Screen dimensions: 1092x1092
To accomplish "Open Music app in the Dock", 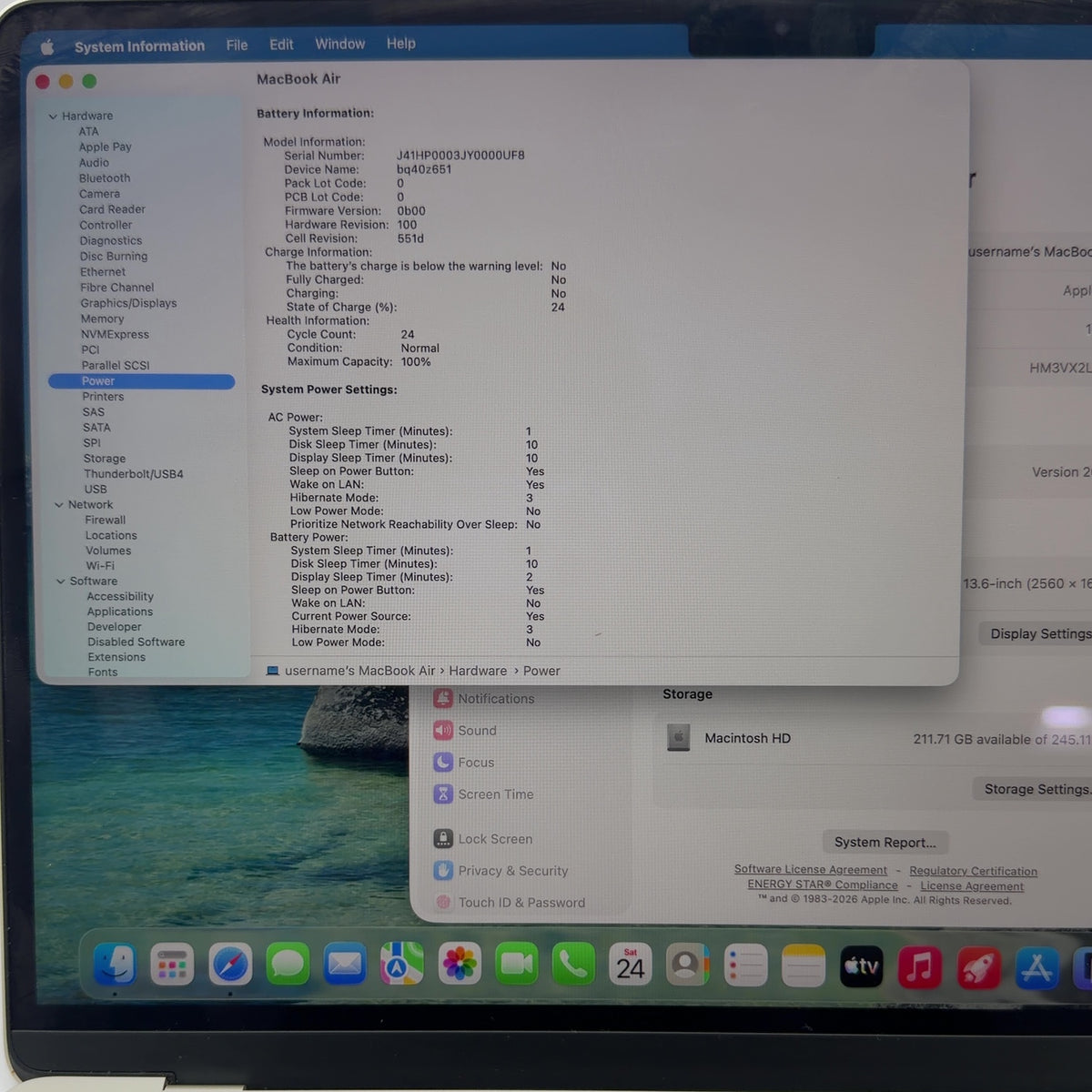I will point(919,967).
